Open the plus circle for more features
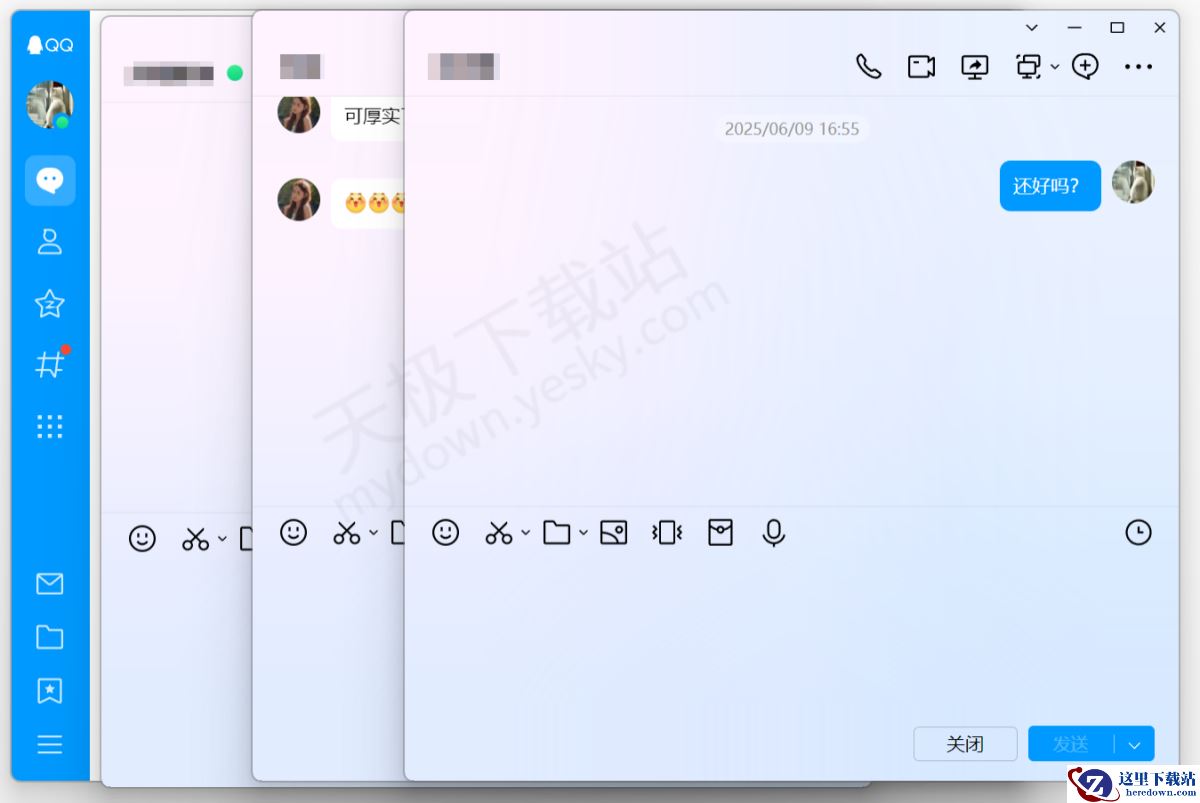This screenshot has height=803, width=1200. [1085, 66]
